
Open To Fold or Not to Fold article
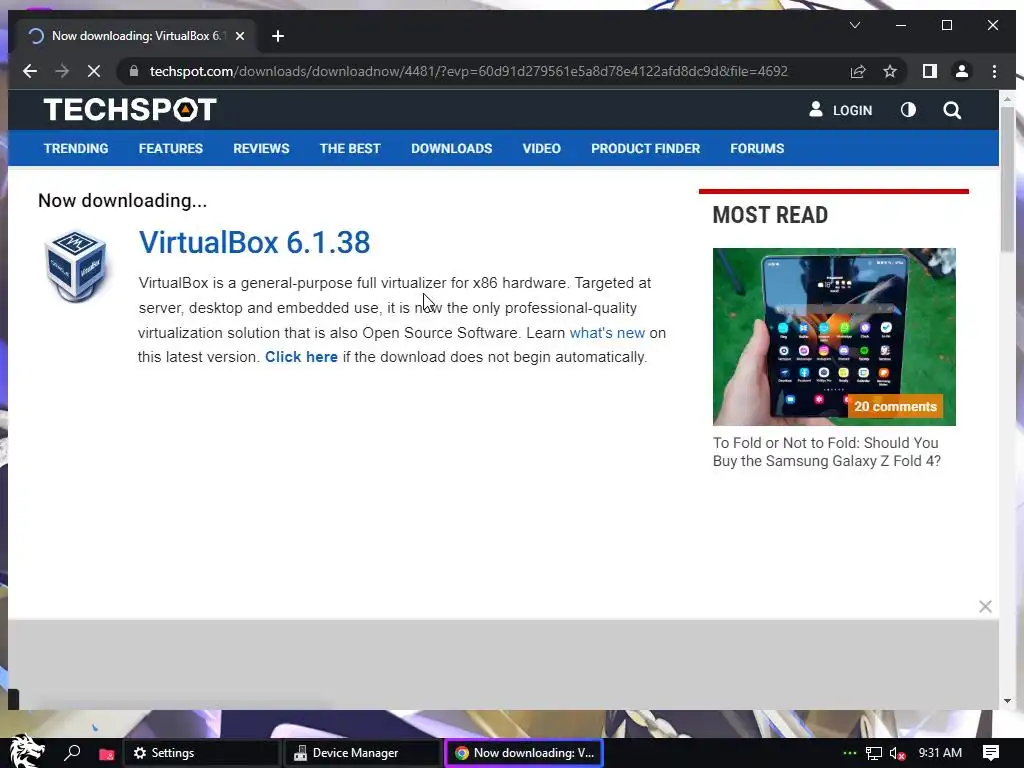826,452
